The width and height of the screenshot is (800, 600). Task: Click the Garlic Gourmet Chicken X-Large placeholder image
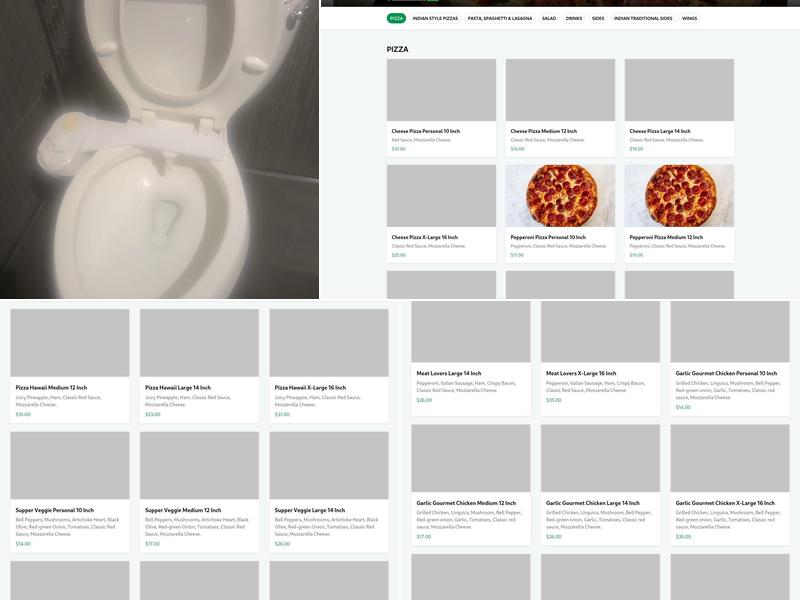(730, 459)
